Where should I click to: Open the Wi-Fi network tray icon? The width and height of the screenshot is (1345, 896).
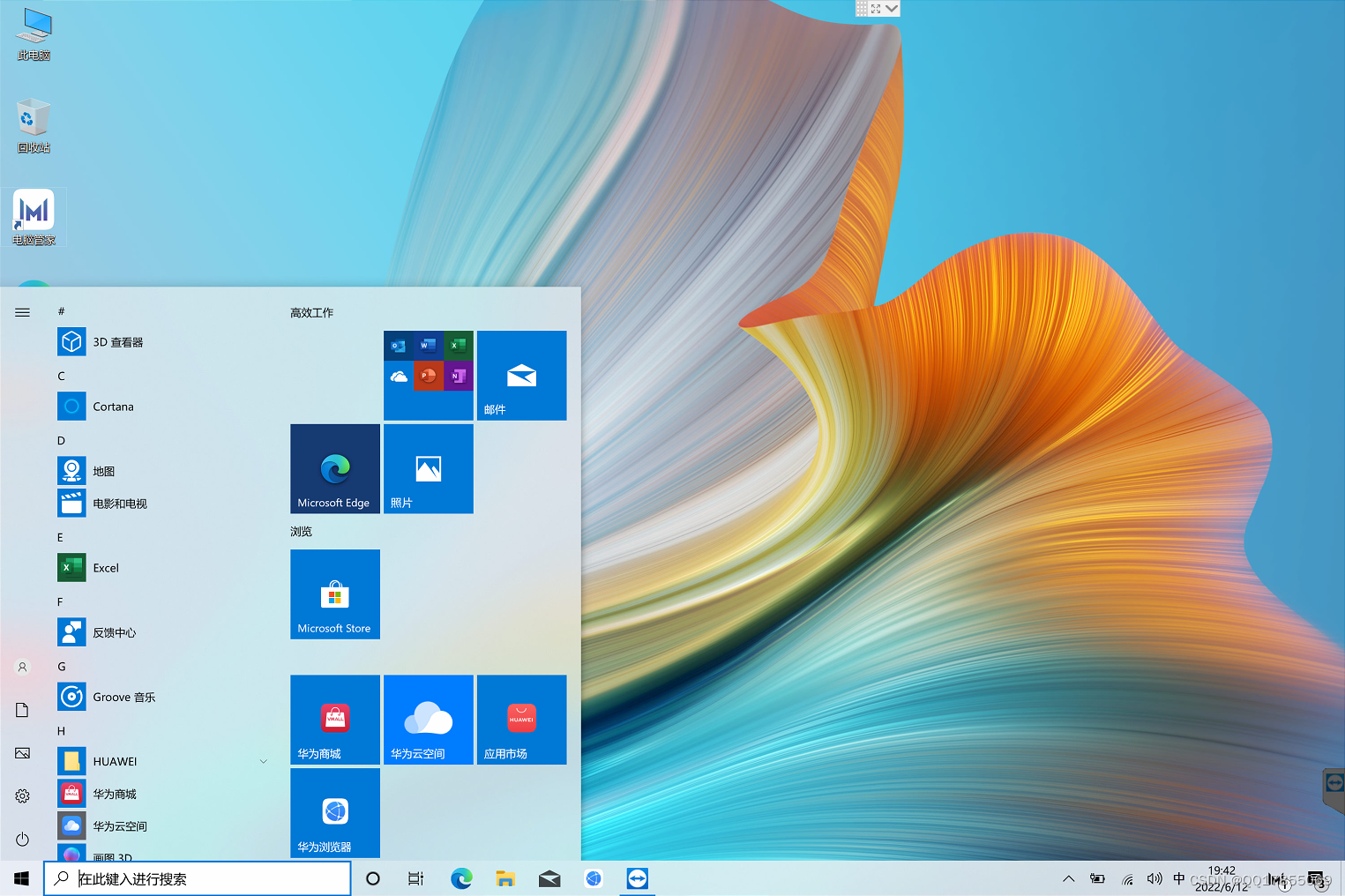(x=1127, y=878)
